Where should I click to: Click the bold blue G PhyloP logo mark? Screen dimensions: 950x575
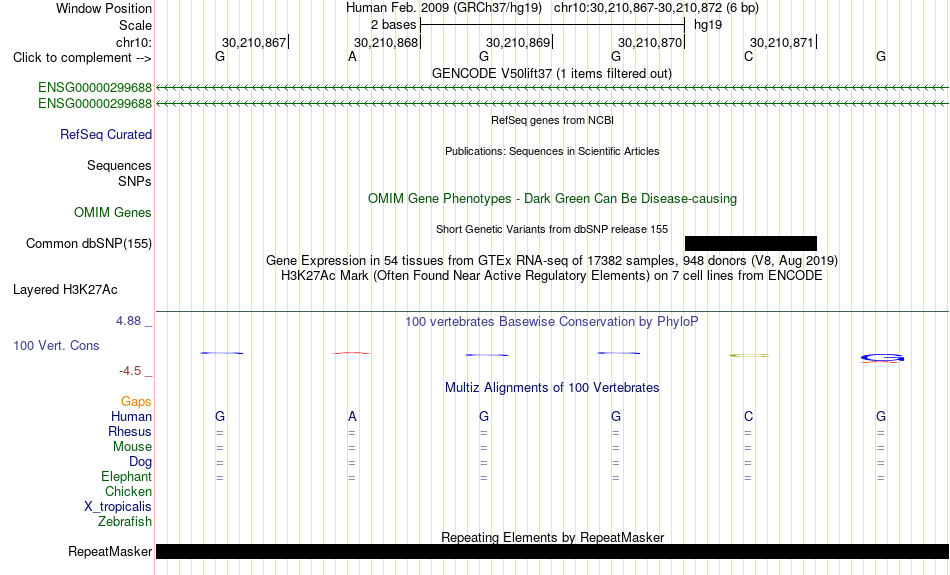point(882,358)
